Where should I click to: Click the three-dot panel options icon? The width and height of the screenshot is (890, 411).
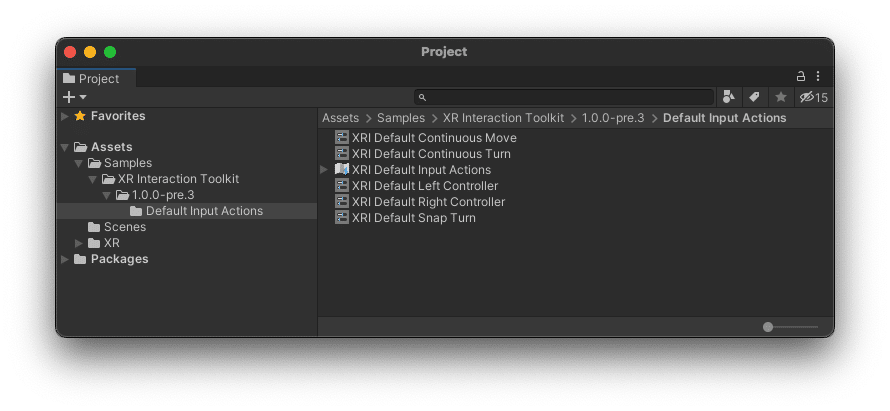[x=818, y=76]
